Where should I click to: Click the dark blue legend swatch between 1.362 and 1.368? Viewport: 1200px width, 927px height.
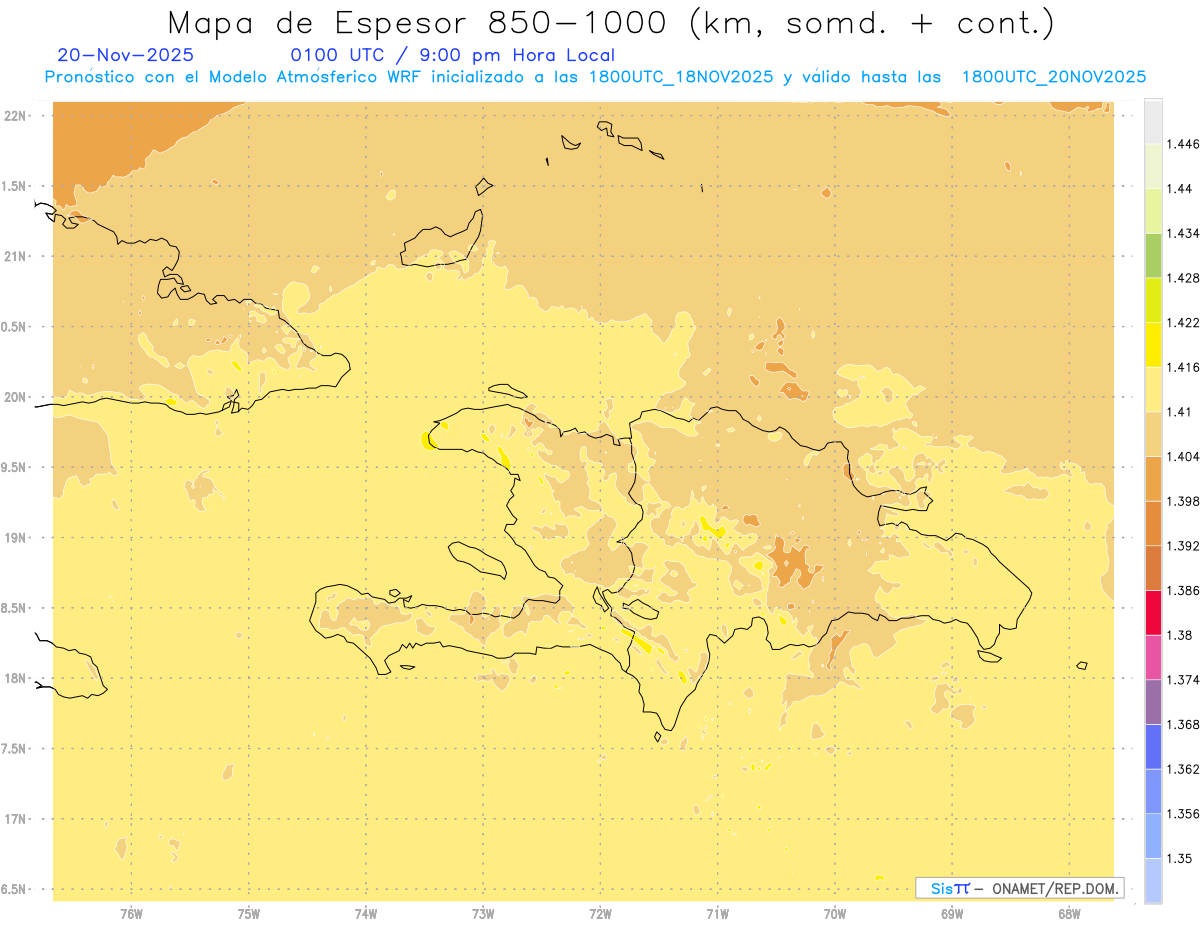point(1153,746)
